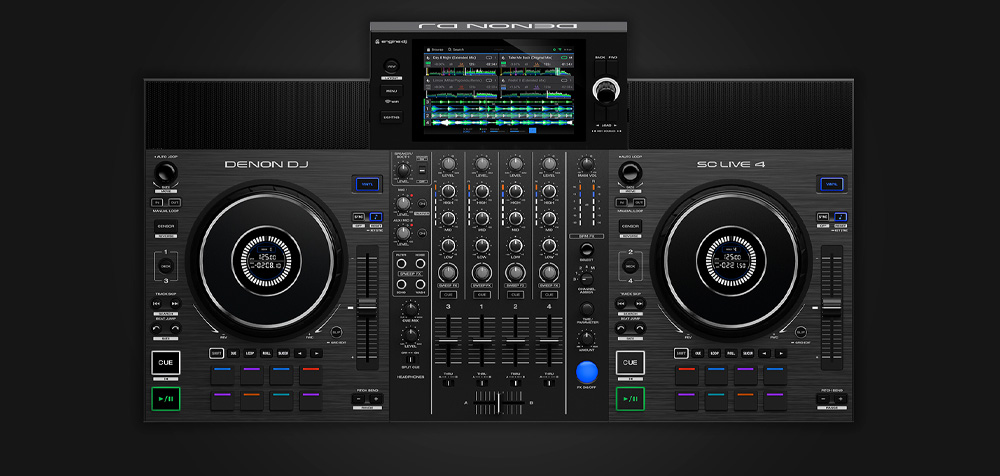Click channel 1 CUE button on mixer
Screen dimensions: 1000x476
482,295
